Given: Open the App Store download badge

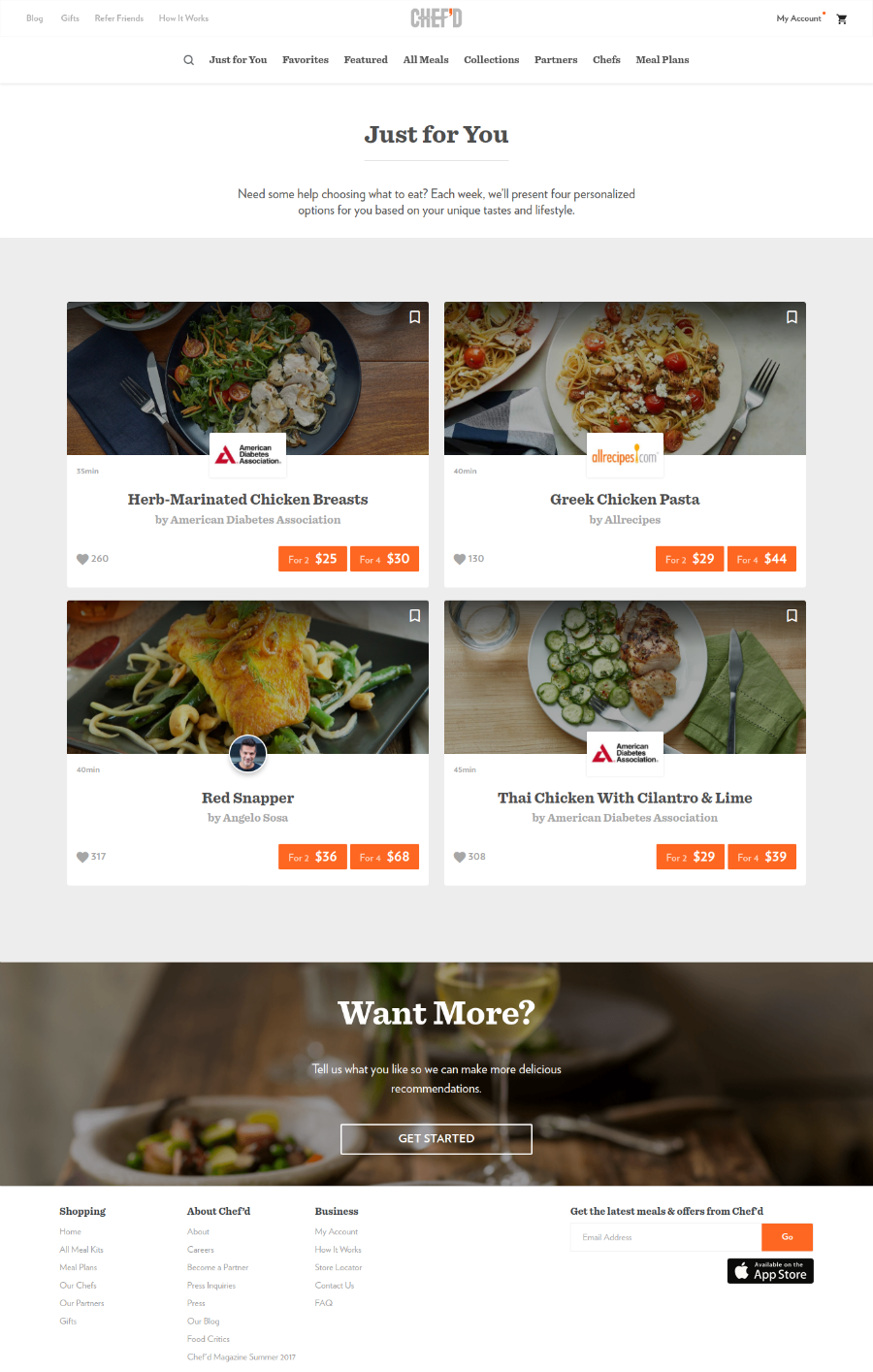Looking at the screenshot, I should (x=770, y=1271).
